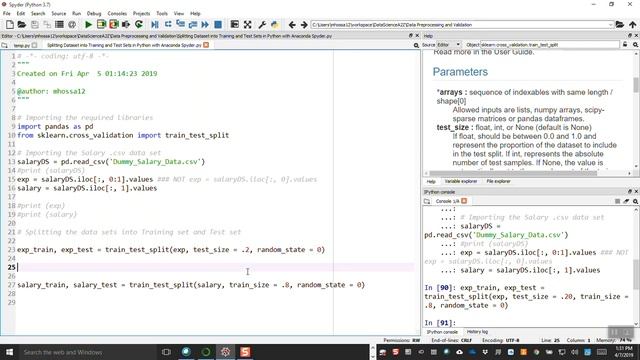
Task: Switch to File explorer tab
Action: pyautogui.click(x=498, y=181)
